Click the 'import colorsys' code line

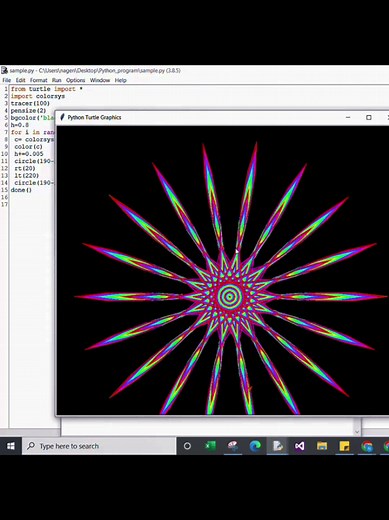click(x=38, y=96)
